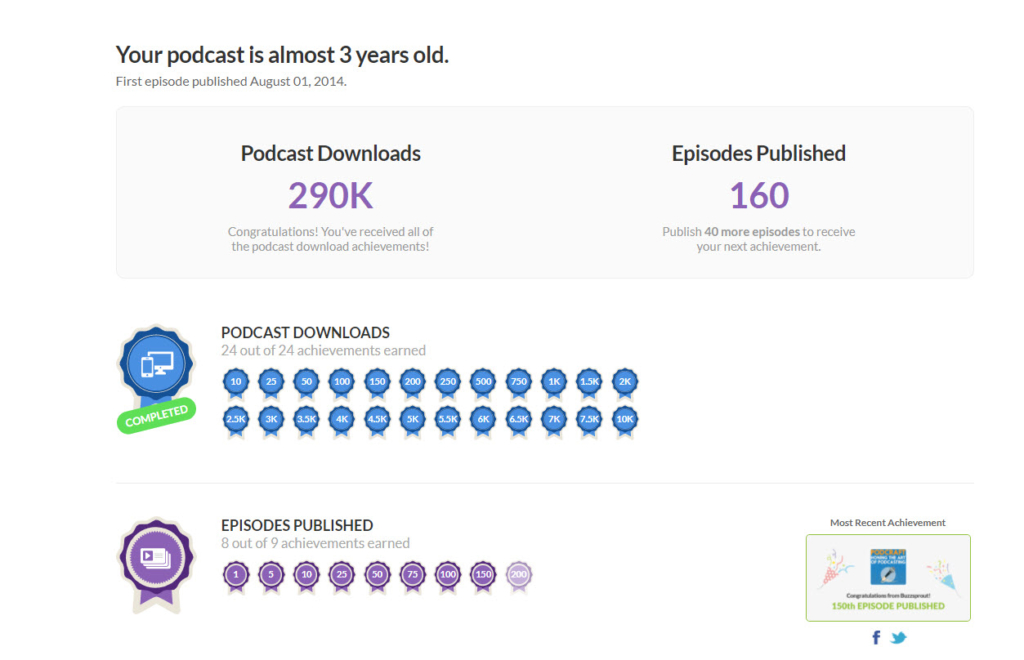Click the EPISODES PUBLISHED section heading
The height and width of the screenshot is (660, 1024).
point(297,525)
